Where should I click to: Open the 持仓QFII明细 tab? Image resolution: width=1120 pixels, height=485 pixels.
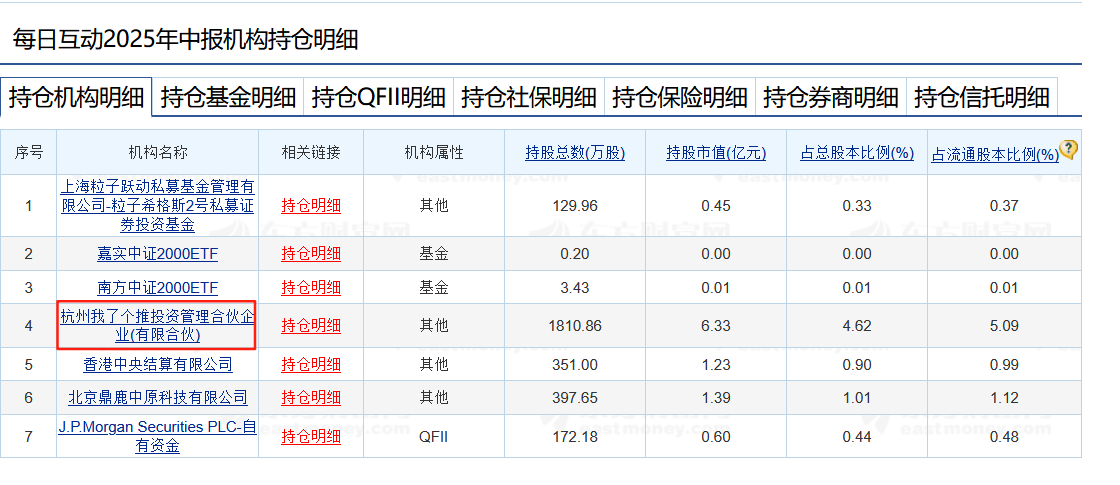[x=379, y=97]
